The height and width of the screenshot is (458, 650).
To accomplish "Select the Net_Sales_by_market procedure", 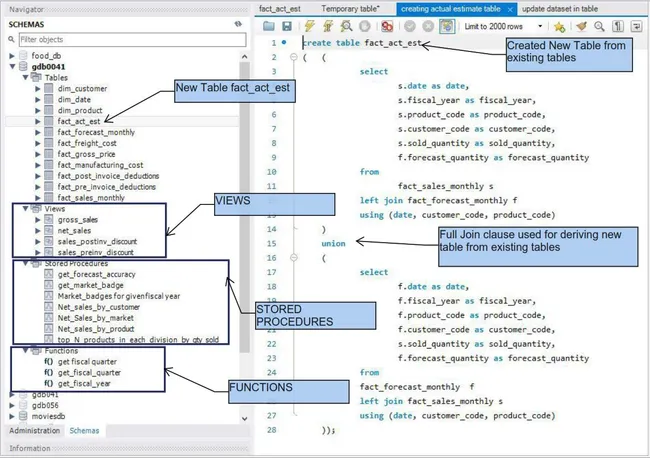I will (x=96, y=318).
